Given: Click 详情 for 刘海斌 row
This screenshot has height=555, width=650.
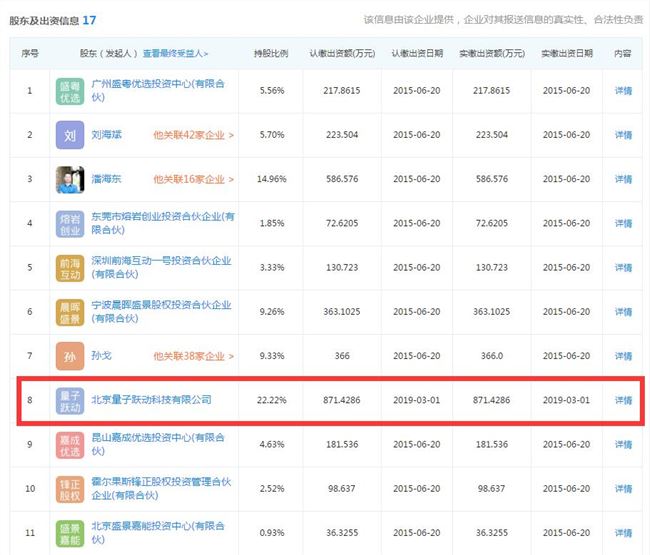Looking at the screenshot, I should tap(623, 135).
